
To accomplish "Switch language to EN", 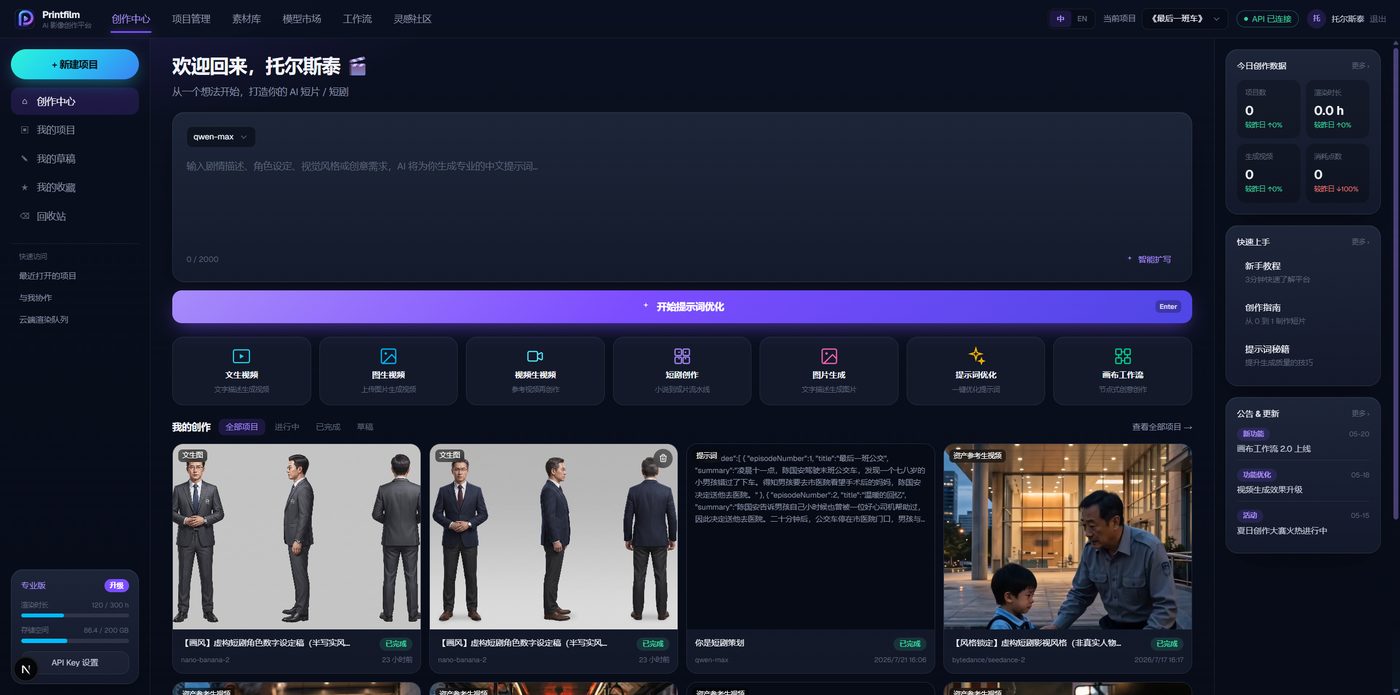I will 1082,18.
